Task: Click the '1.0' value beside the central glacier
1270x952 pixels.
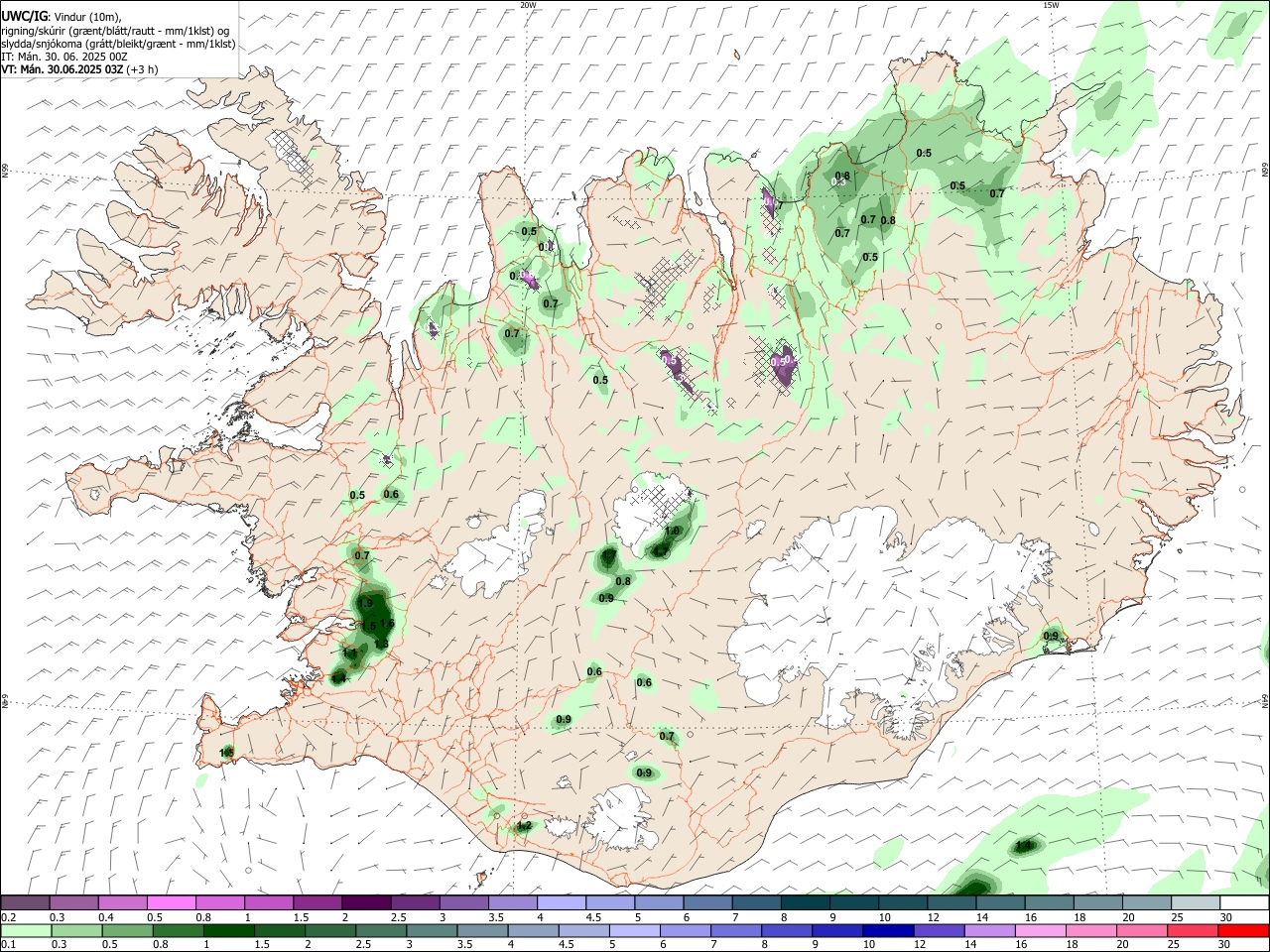Action: pos(672,532)
